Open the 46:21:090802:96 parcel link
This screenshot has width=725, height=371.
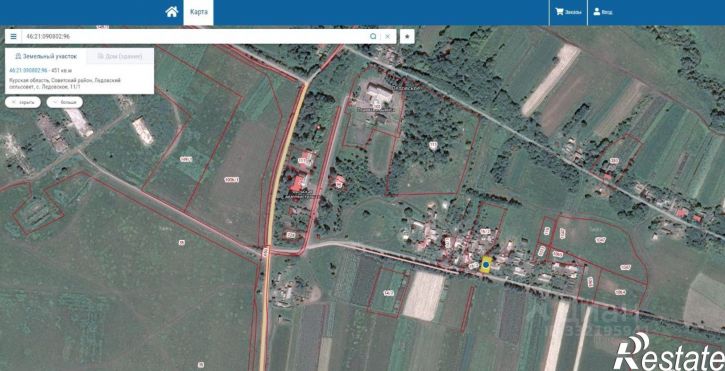point(28,70)
